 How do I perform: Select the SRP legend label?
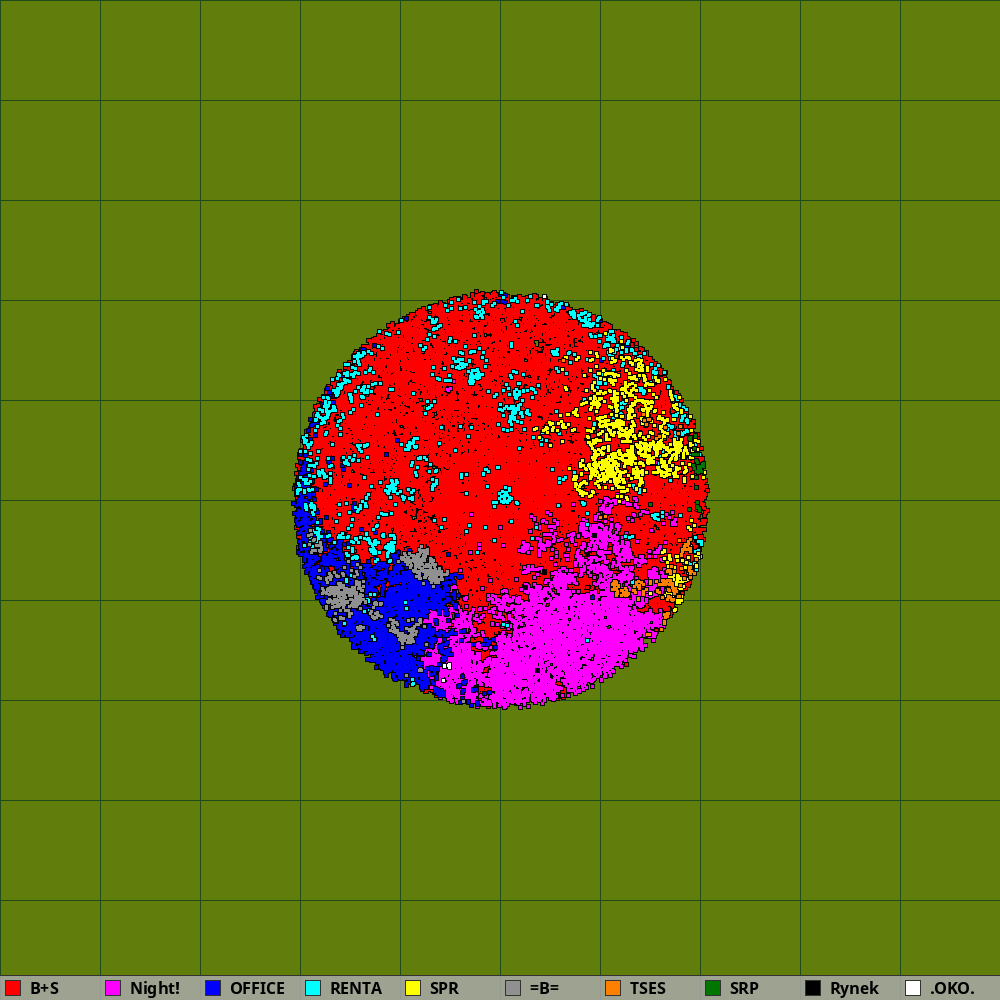pyautogui.click(x=744, y=988)
